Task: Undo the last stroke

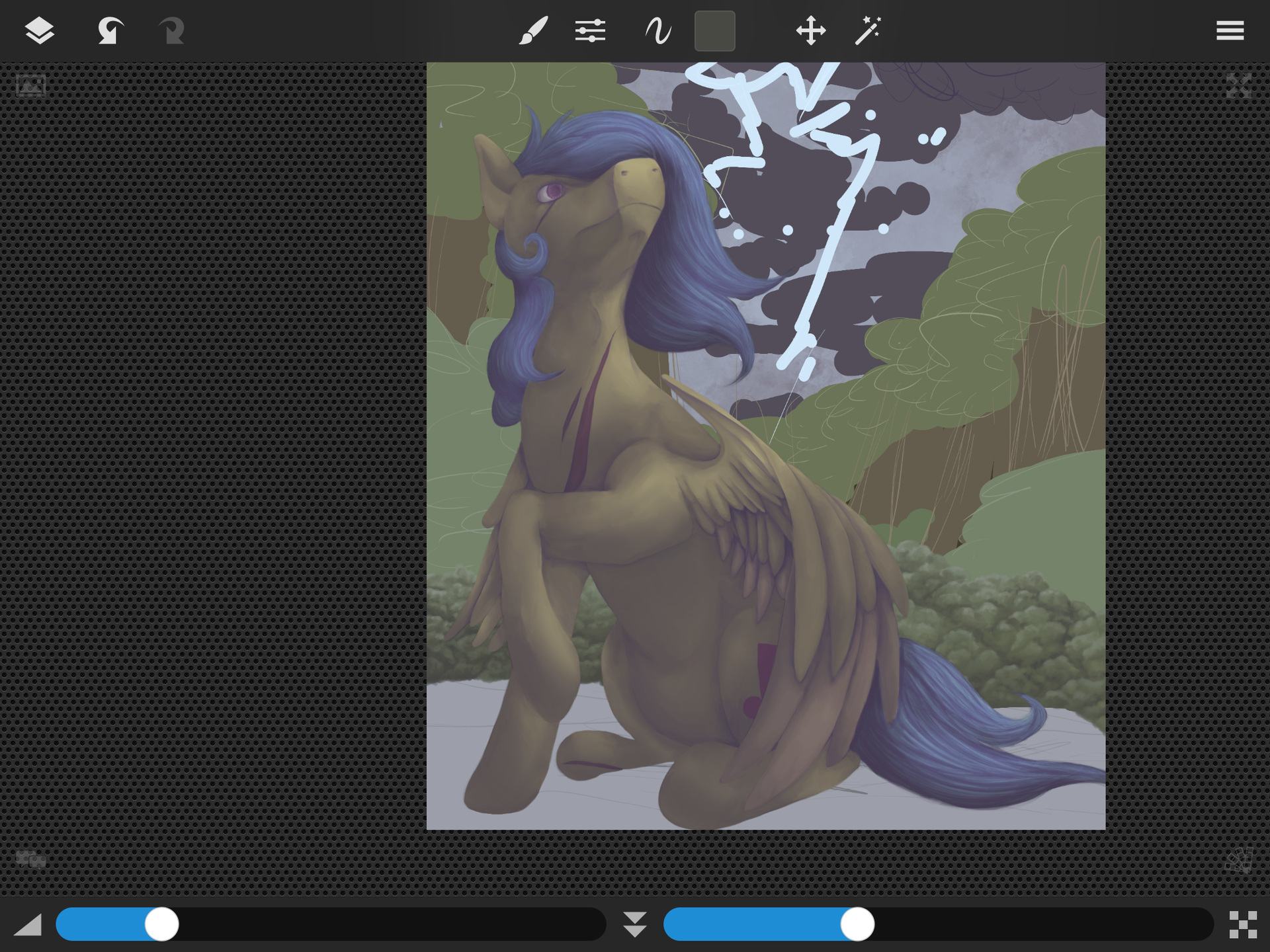Action: (x=110, y=30)
